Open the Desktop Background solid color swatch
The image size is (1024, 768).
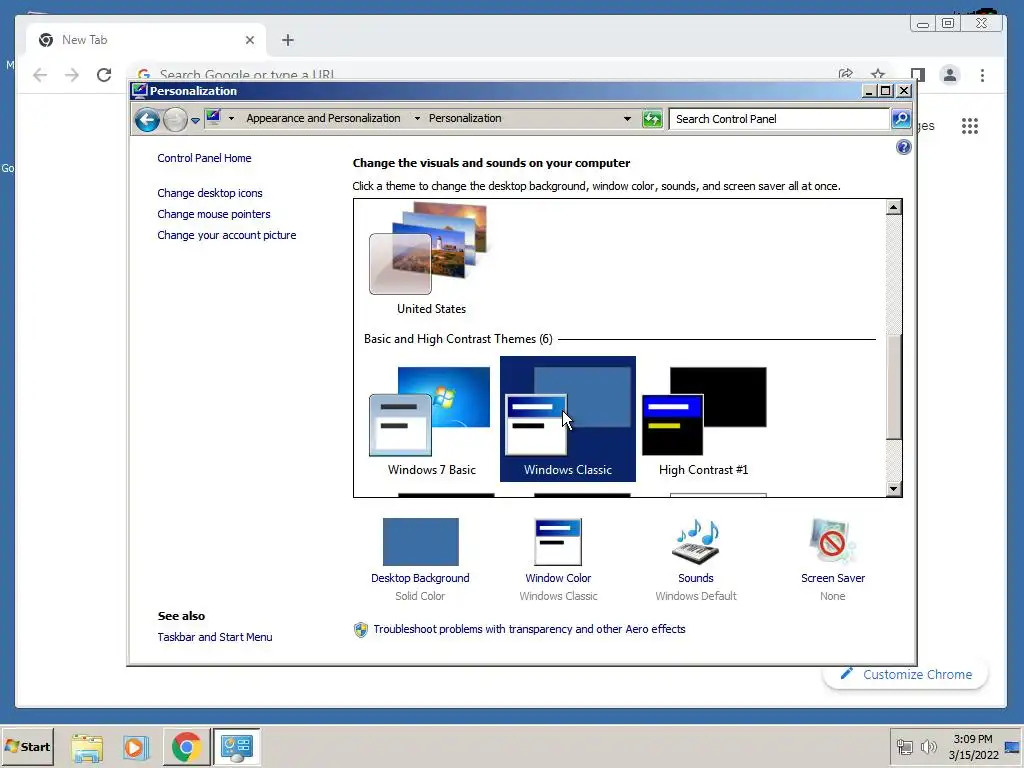click(421, 541)
